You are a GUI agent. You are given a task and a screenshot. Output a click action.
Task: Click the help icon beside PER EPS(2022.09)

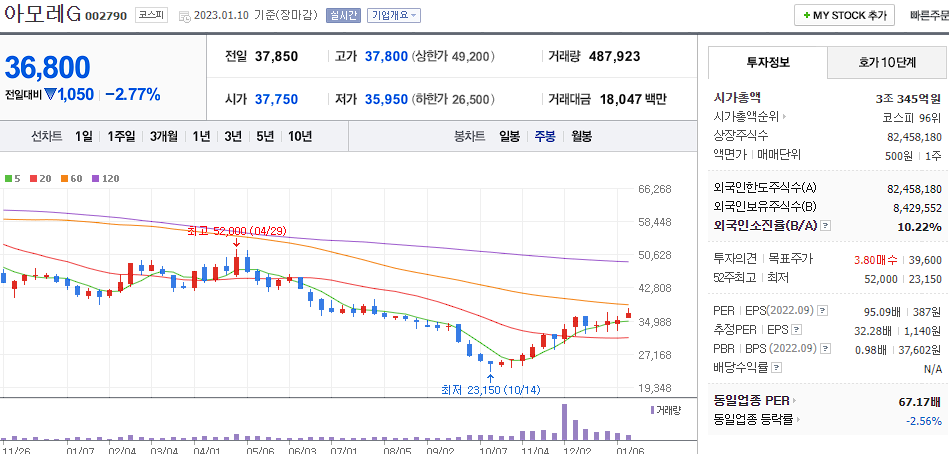tap(822, 311)
